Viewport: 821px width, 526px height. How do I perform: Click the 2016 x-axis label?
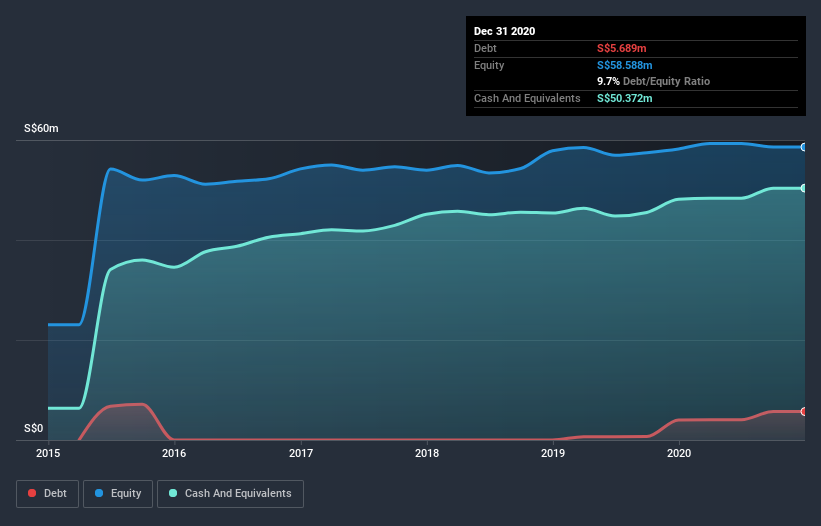click(x=174, y=453)
